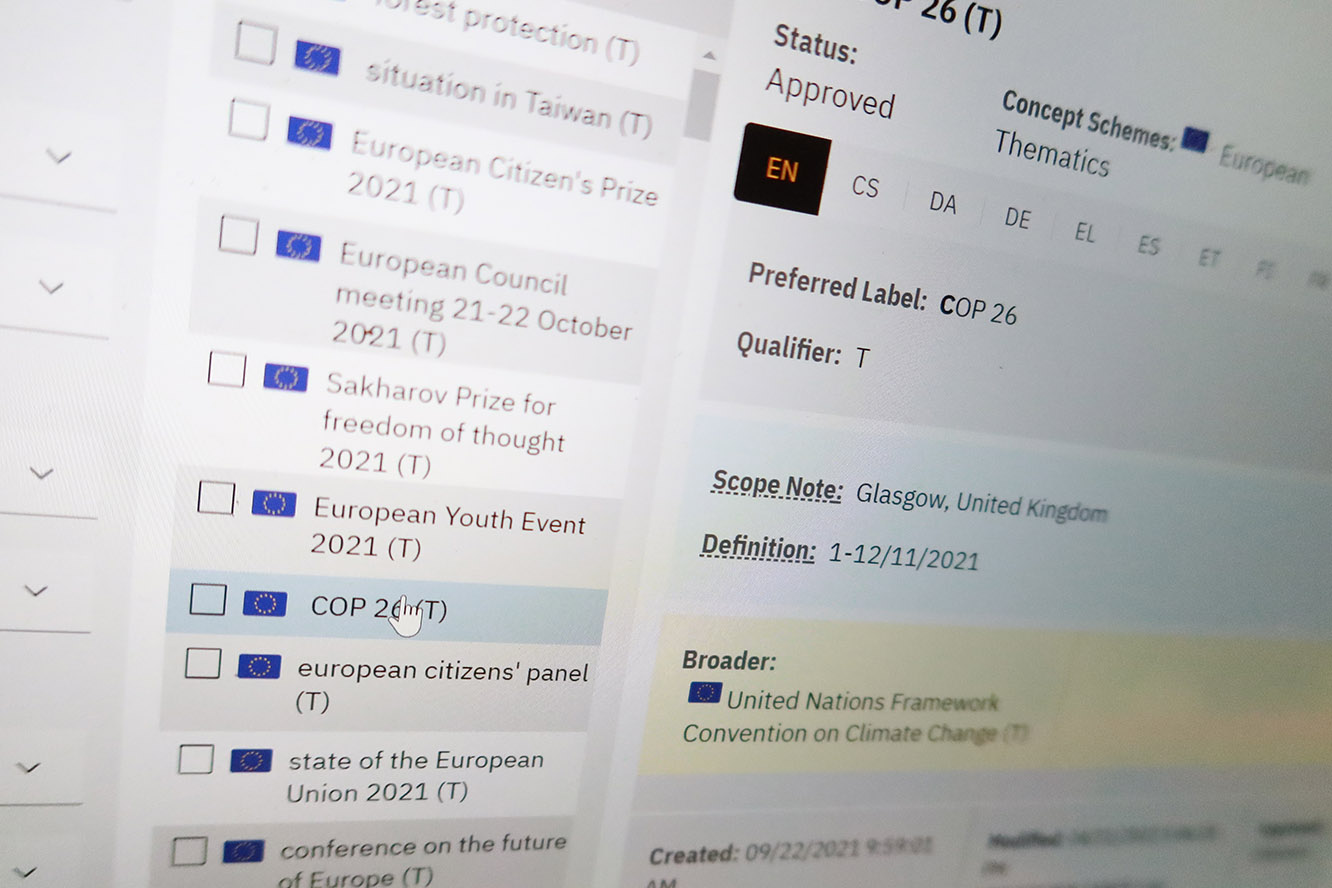Check the COP 26 (T) checkbox

point(208,600)
